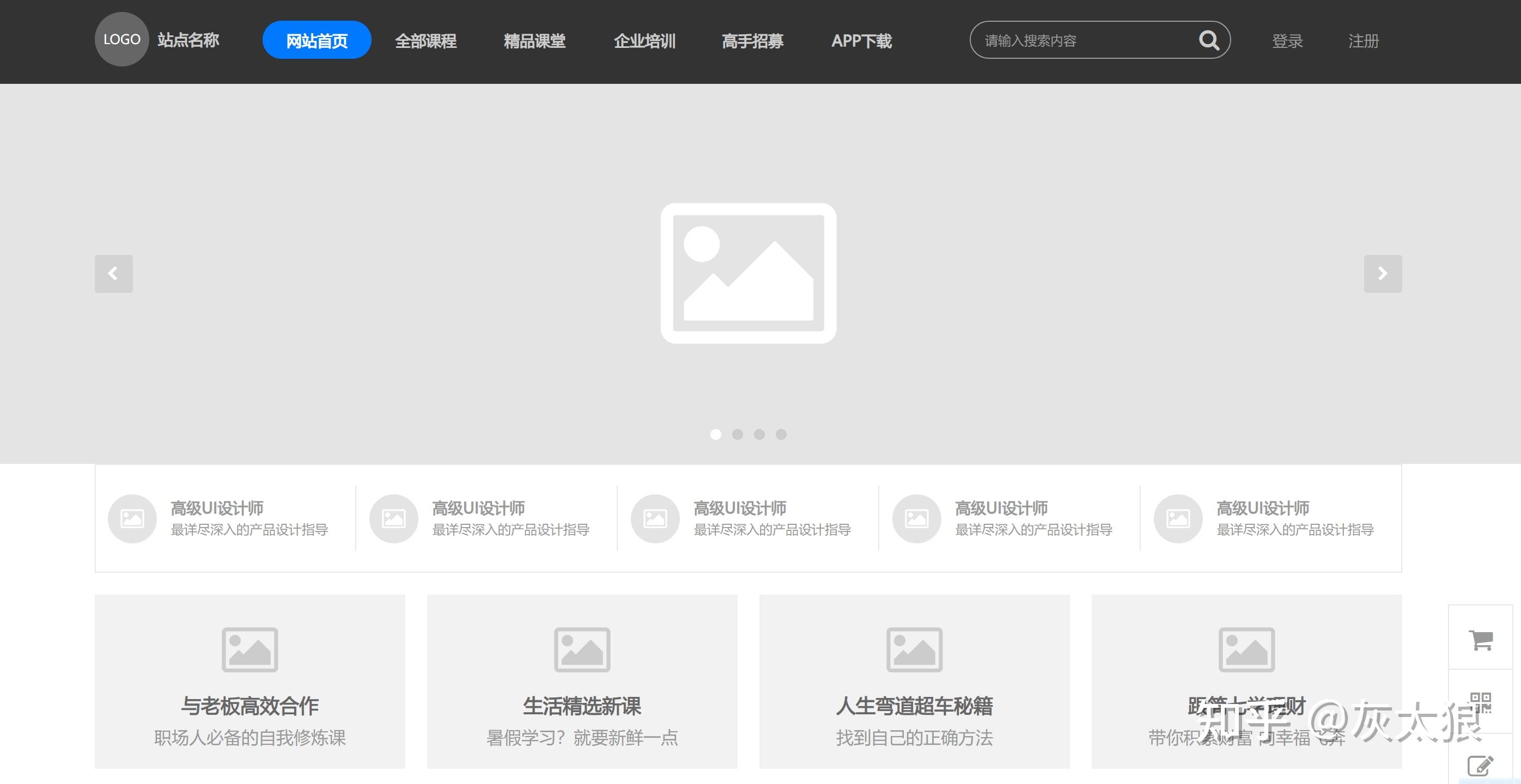
Task: Open the 全部课程 navigation menu
Action: [427, 40]
